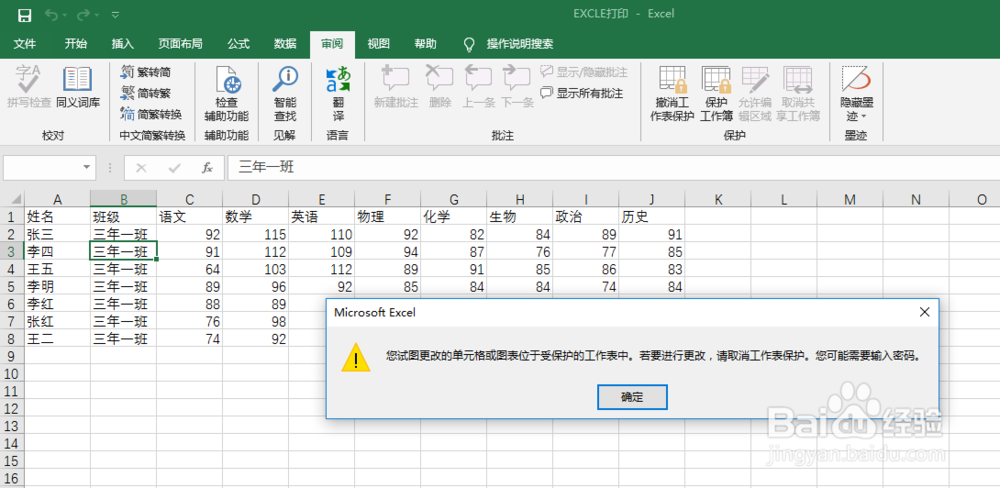
Task: Go to 下一条 next comment
Action: click(517, 86)
